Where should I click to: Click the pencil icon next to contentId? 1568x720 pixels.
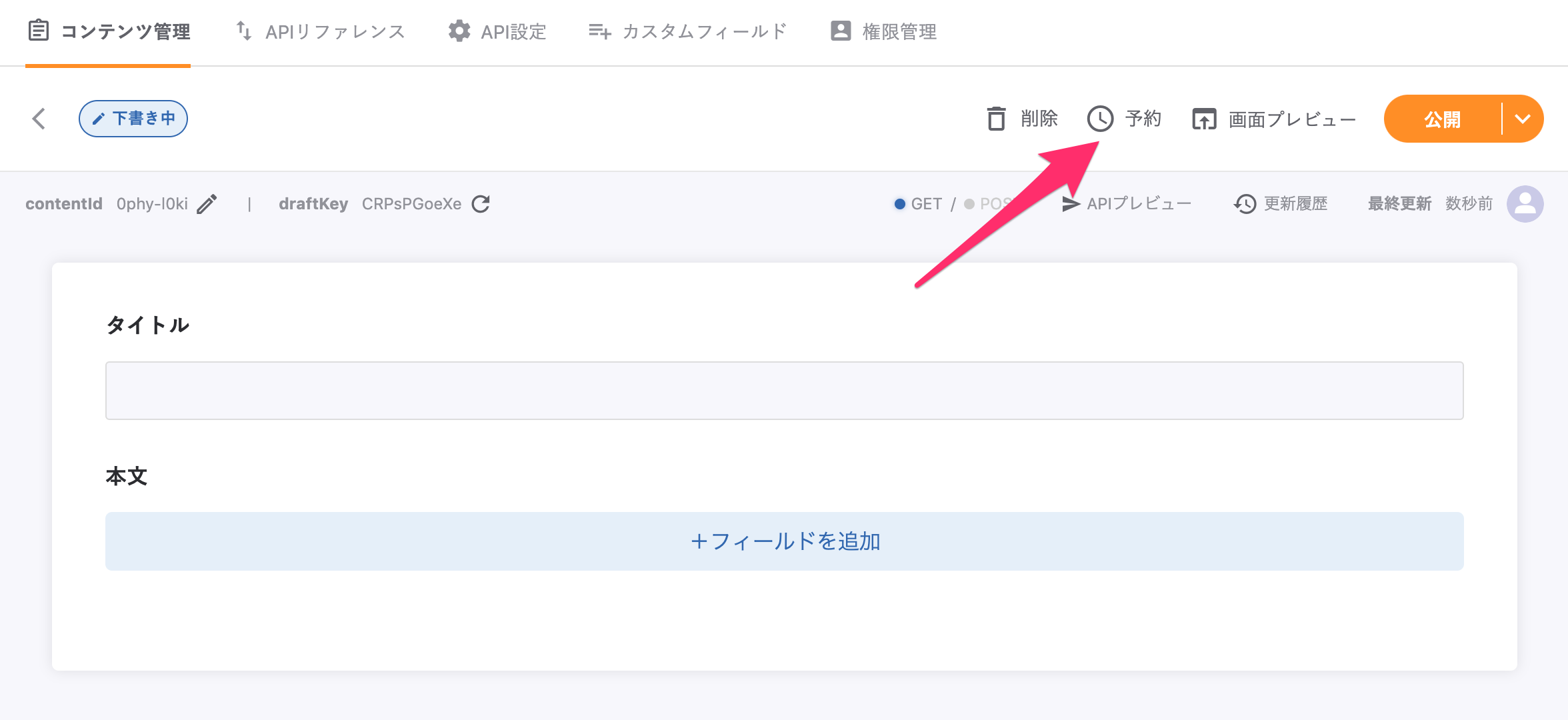[x=207, y=204]
